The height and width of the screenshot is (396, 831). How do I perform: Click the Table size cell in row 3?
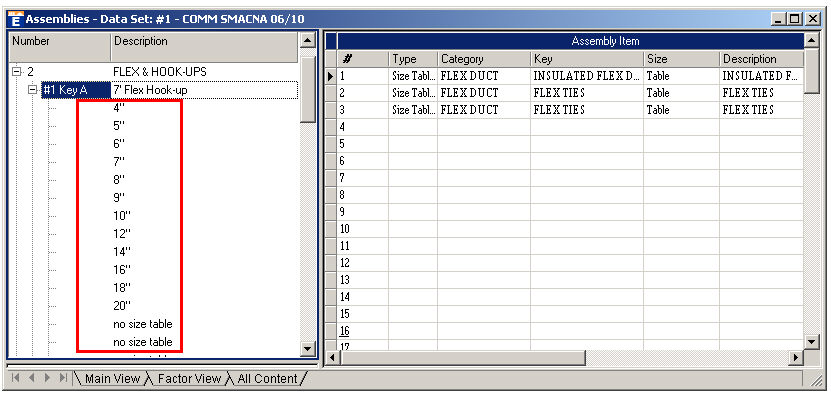point(682,110)
